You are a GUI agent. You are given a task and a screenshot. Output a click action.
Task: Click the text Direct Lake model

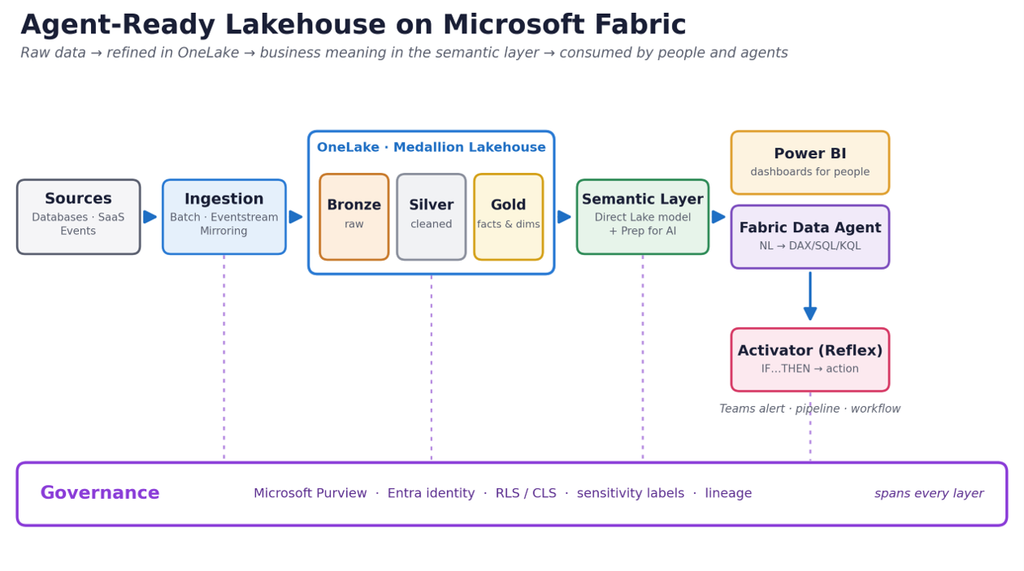click(x=643, y=217)
